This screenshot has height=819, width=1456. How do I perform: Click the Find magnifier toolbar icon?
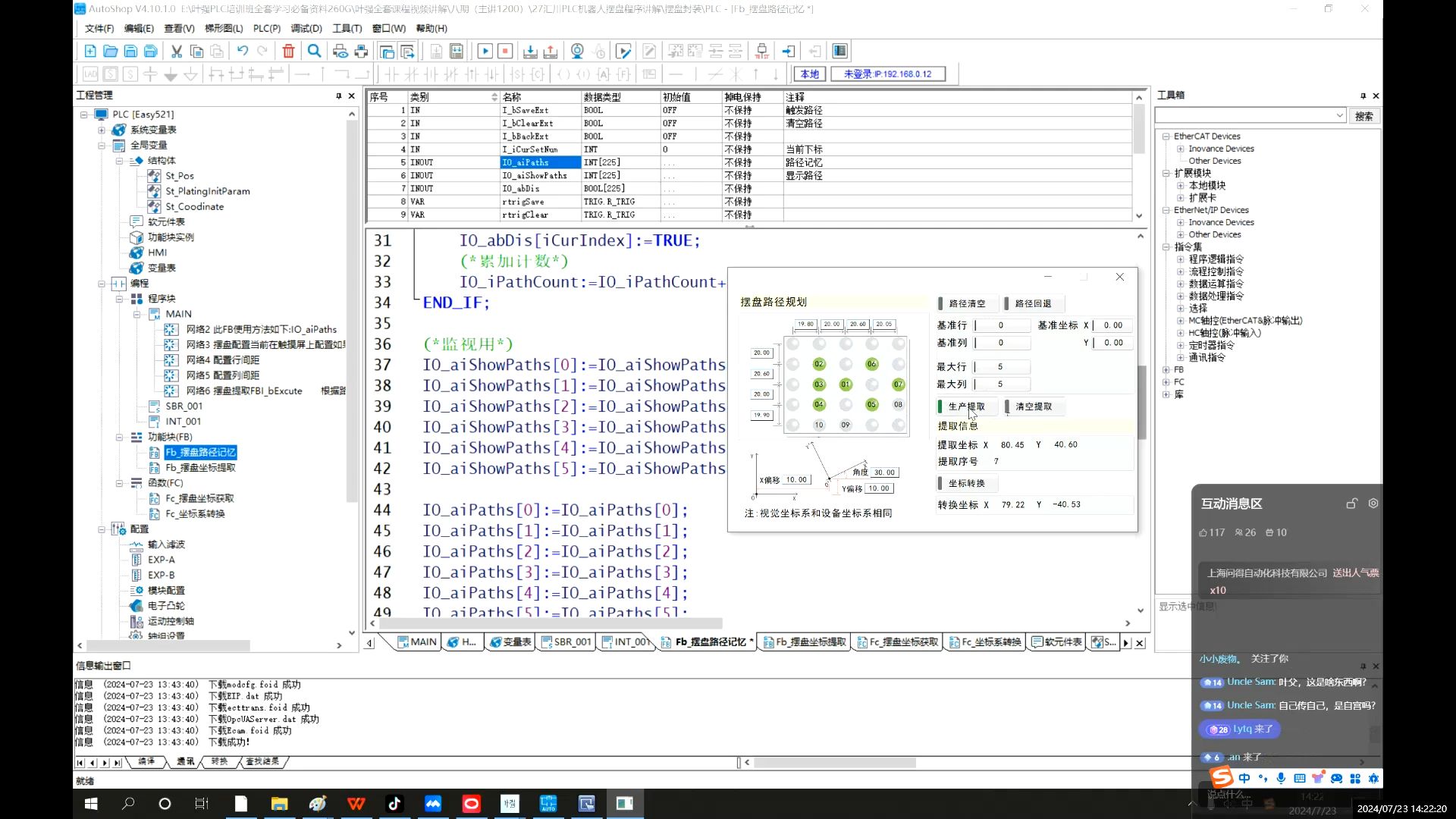pos(314,52)
